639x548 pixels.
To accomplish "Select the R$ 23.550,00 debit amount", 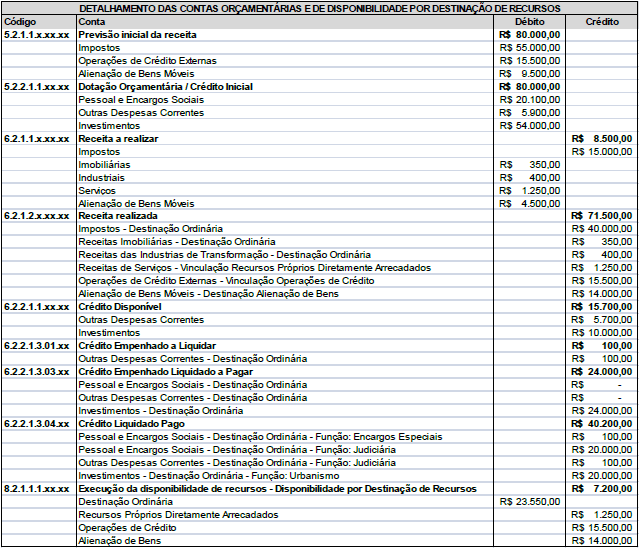I will (528, 502).
